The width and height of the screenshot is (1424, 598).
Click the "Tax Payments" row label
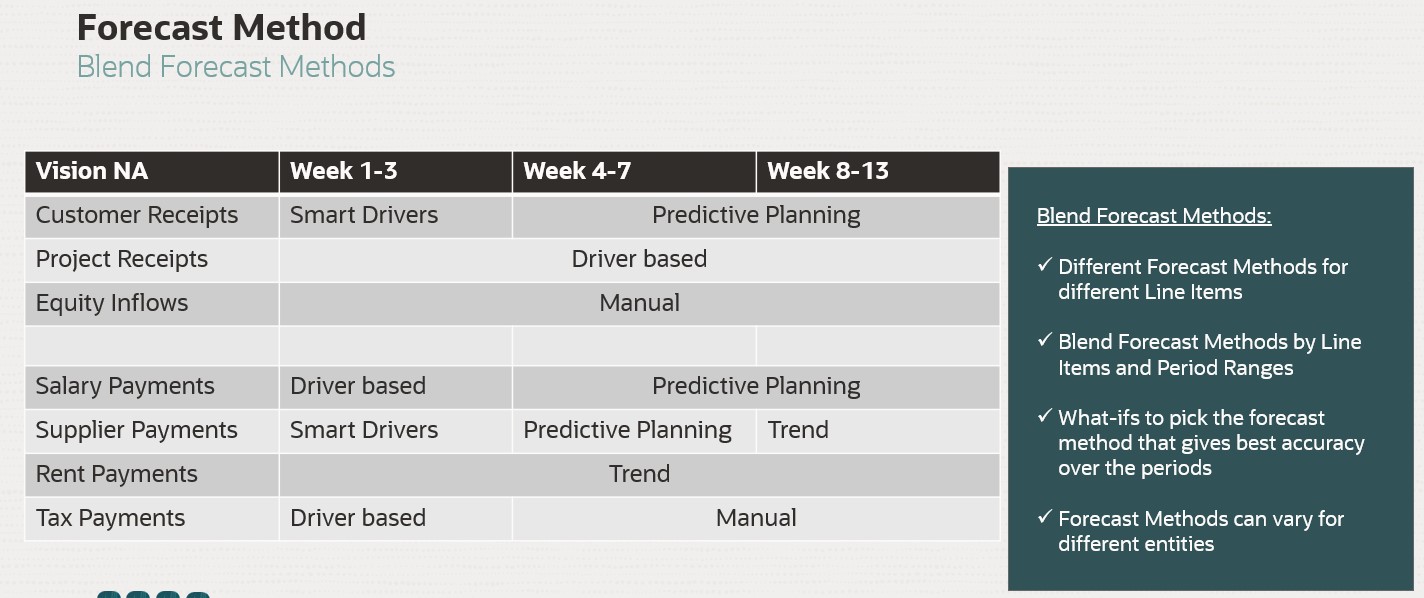click(x=111, y=518)
